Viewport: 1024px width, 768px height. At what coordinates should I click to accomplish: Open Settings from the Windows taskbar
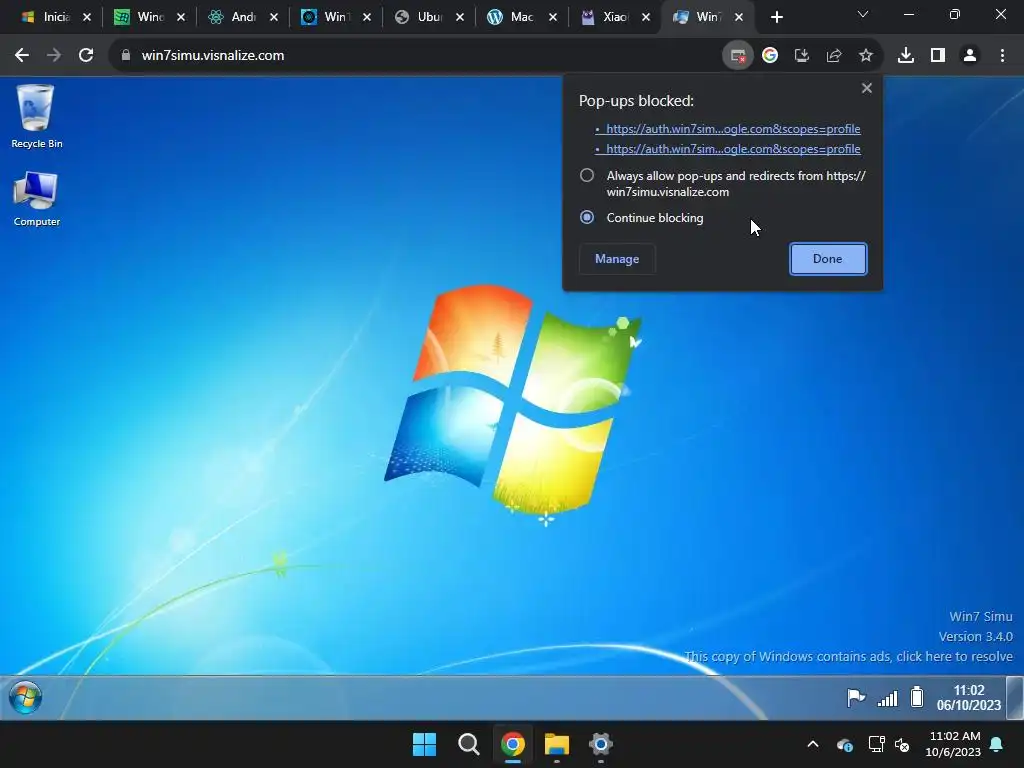601,744
